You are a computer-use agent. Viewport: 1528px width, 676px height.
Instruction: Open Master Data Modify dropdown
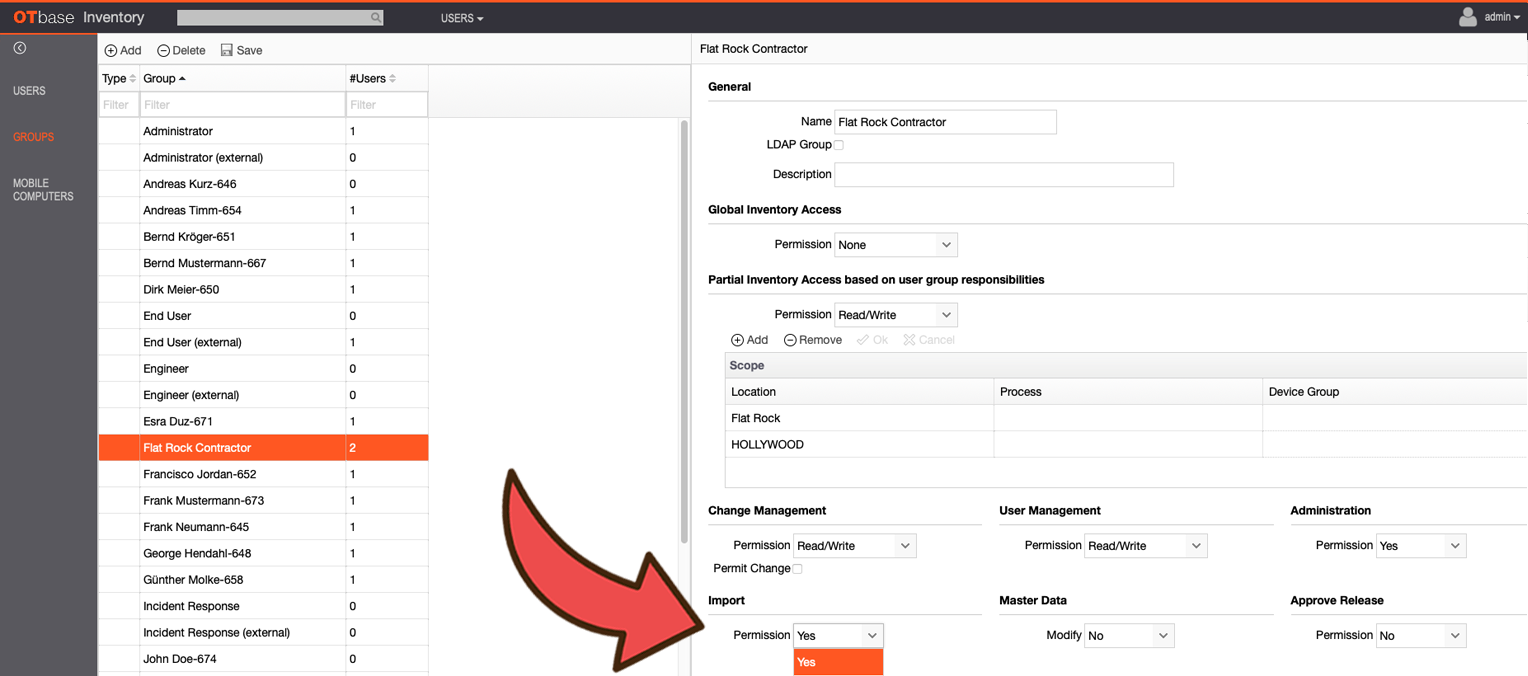point(1129,636)
